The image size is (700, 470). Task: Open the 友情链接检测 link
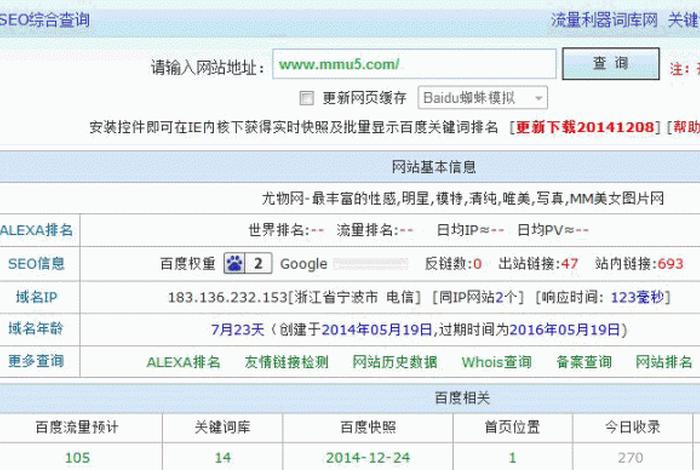(x=287, y=362)
